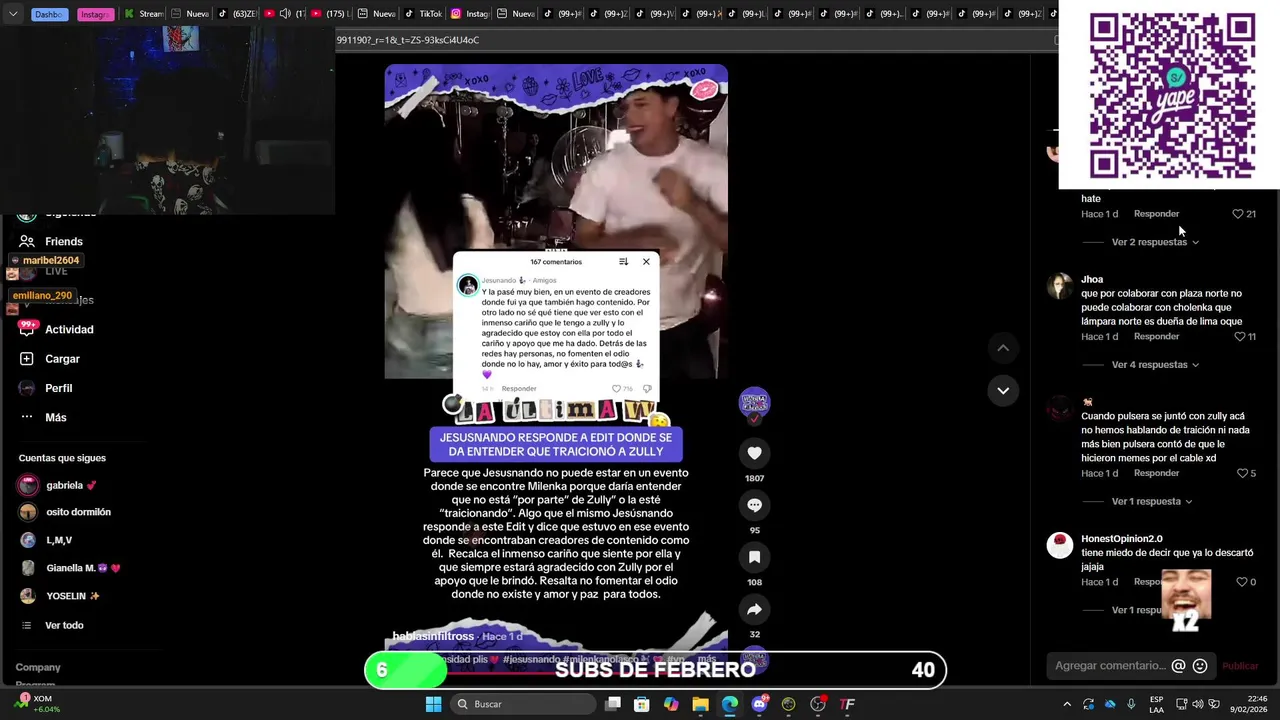
Task: Go to the previous video with up chevron
Action: 1003,348
